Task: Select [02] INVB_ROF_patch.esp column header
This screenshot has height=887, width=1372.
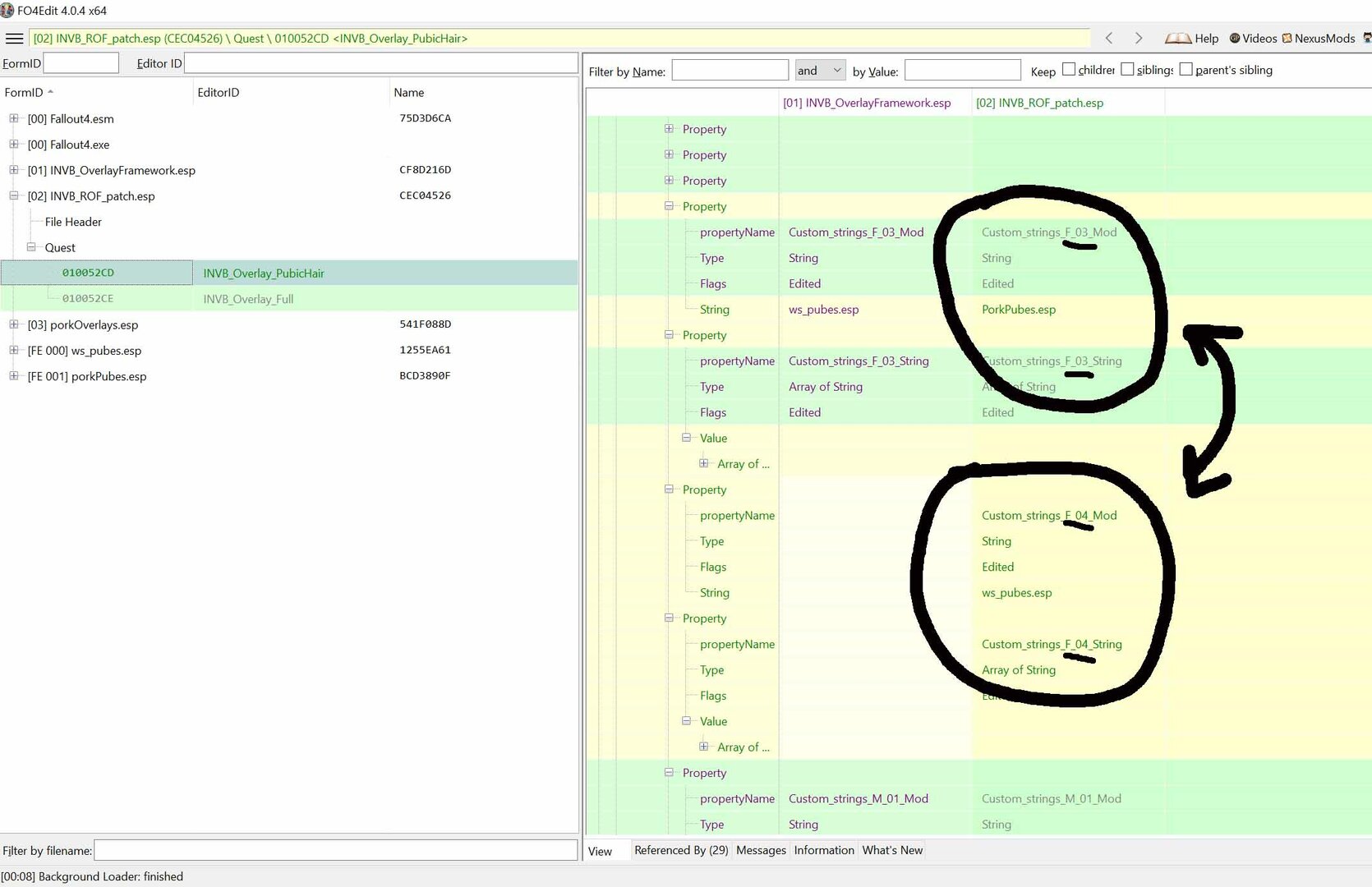Action: coord(1068,103)
